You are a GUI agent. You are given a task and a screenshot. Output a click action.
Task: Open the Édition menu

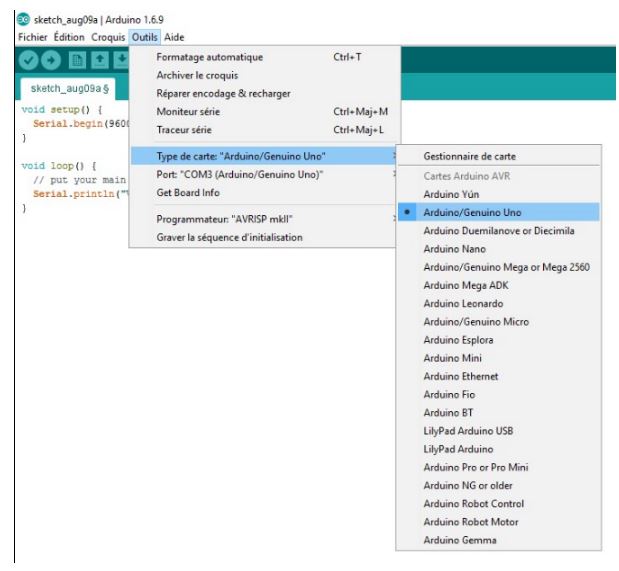coord(69,37)
